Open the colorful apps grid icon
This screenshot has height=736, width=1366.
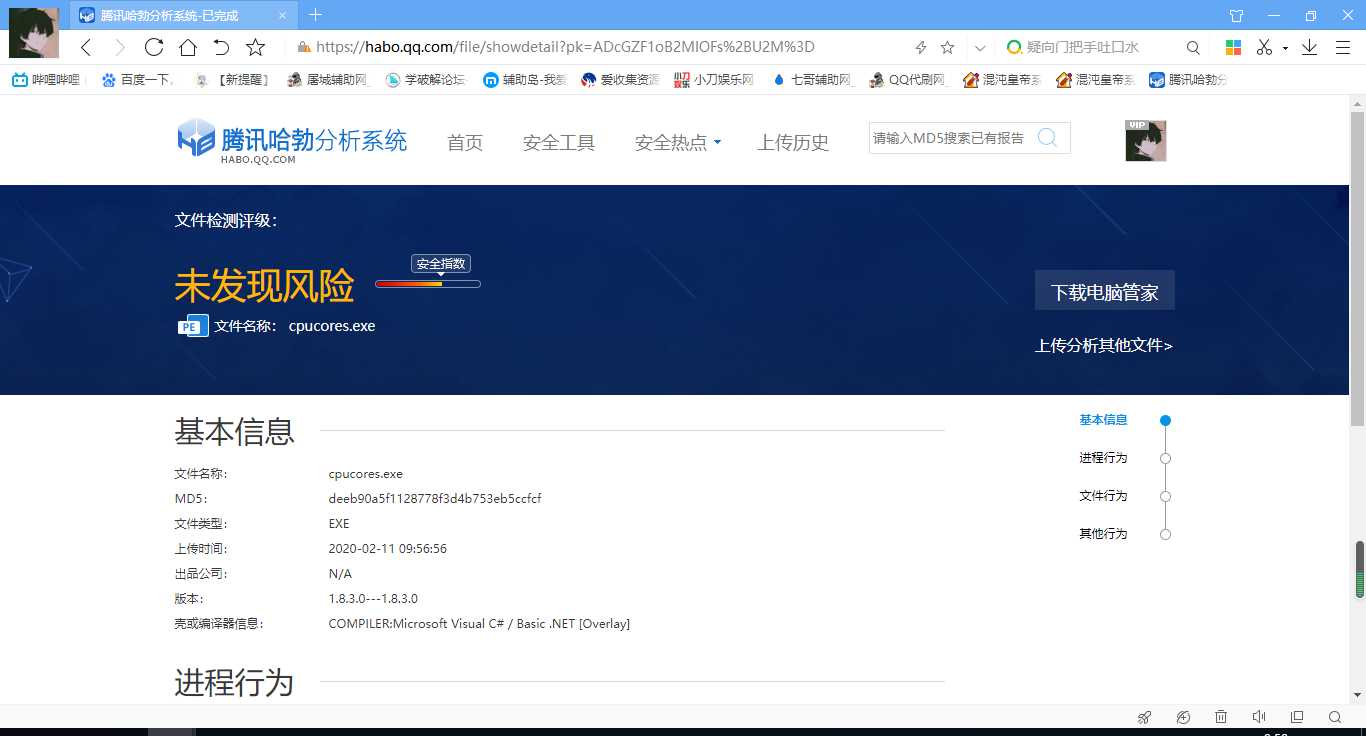(1233, 47)
